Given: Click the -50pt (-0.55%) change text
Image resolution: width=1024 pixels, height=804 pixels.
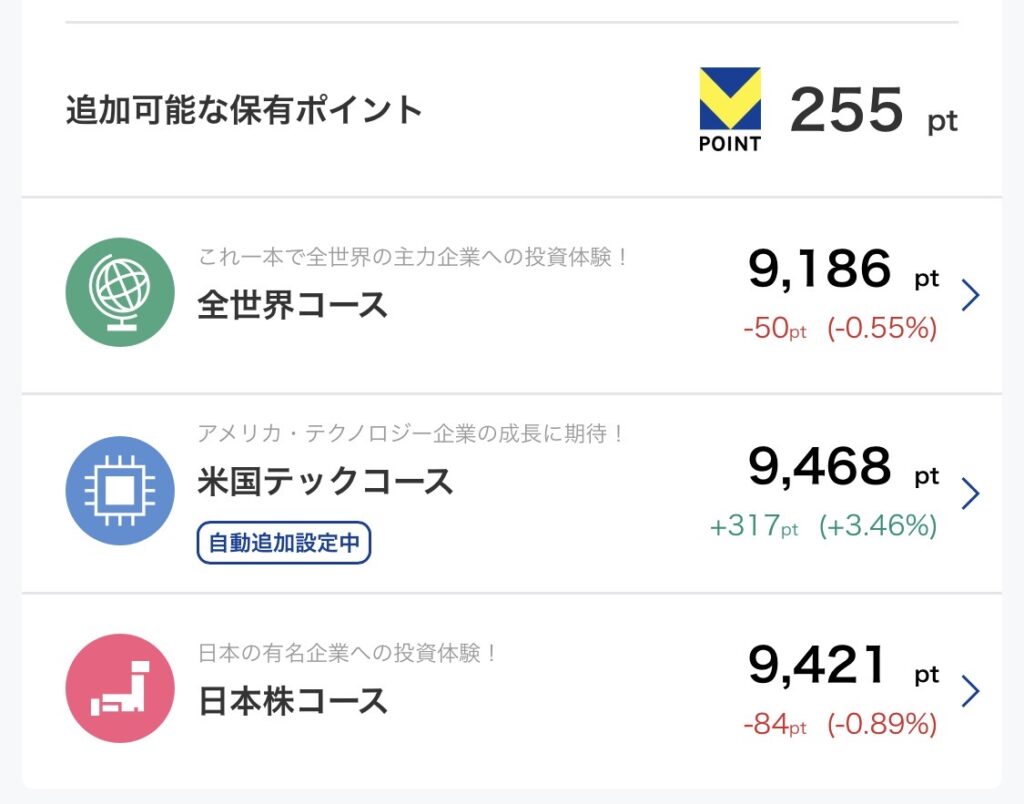Looking at the screenshot, I should point(840,329).
